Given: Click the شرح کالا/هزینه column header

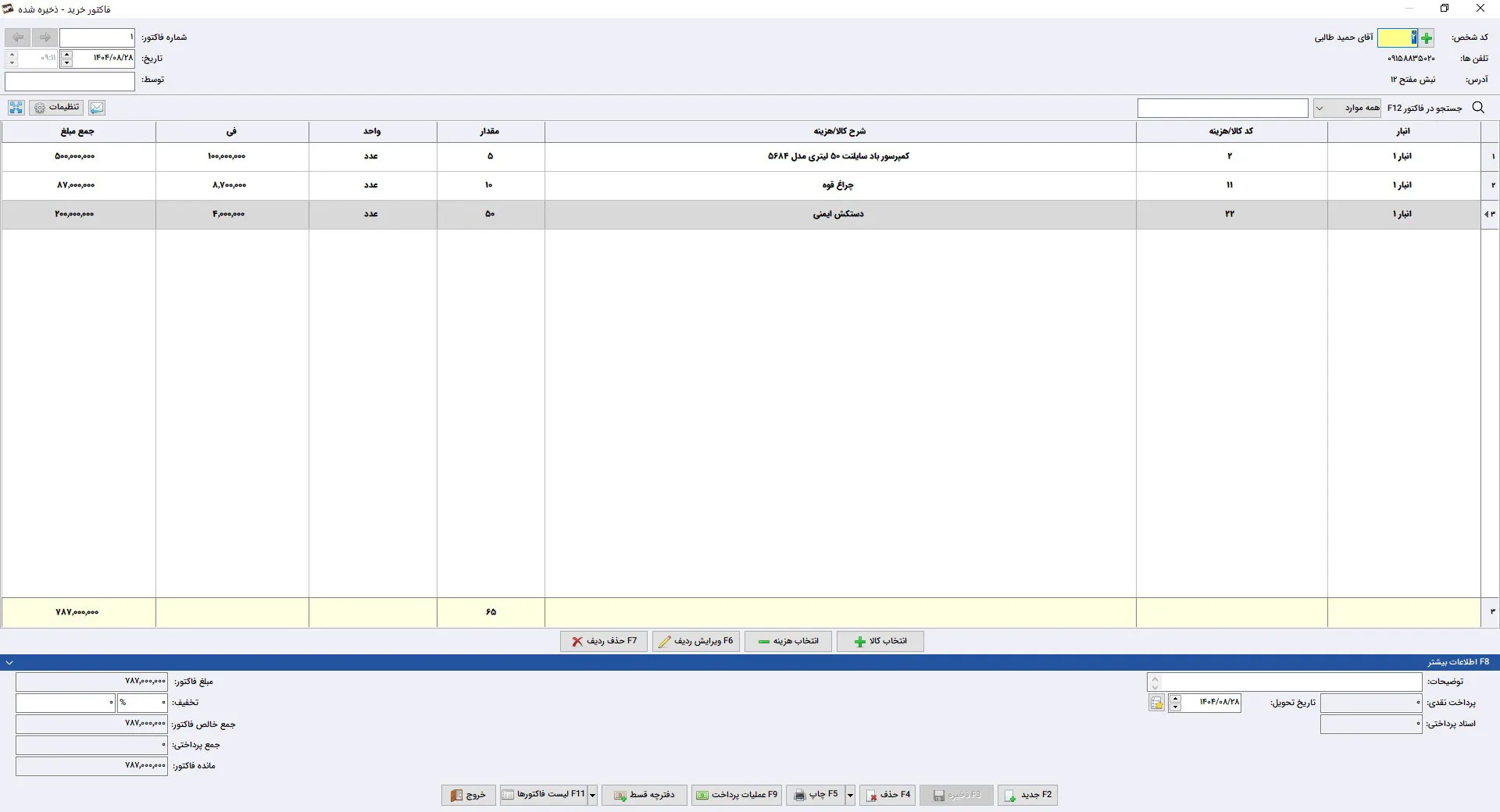Looking at the screenshot, I should [x=840, y=131].
